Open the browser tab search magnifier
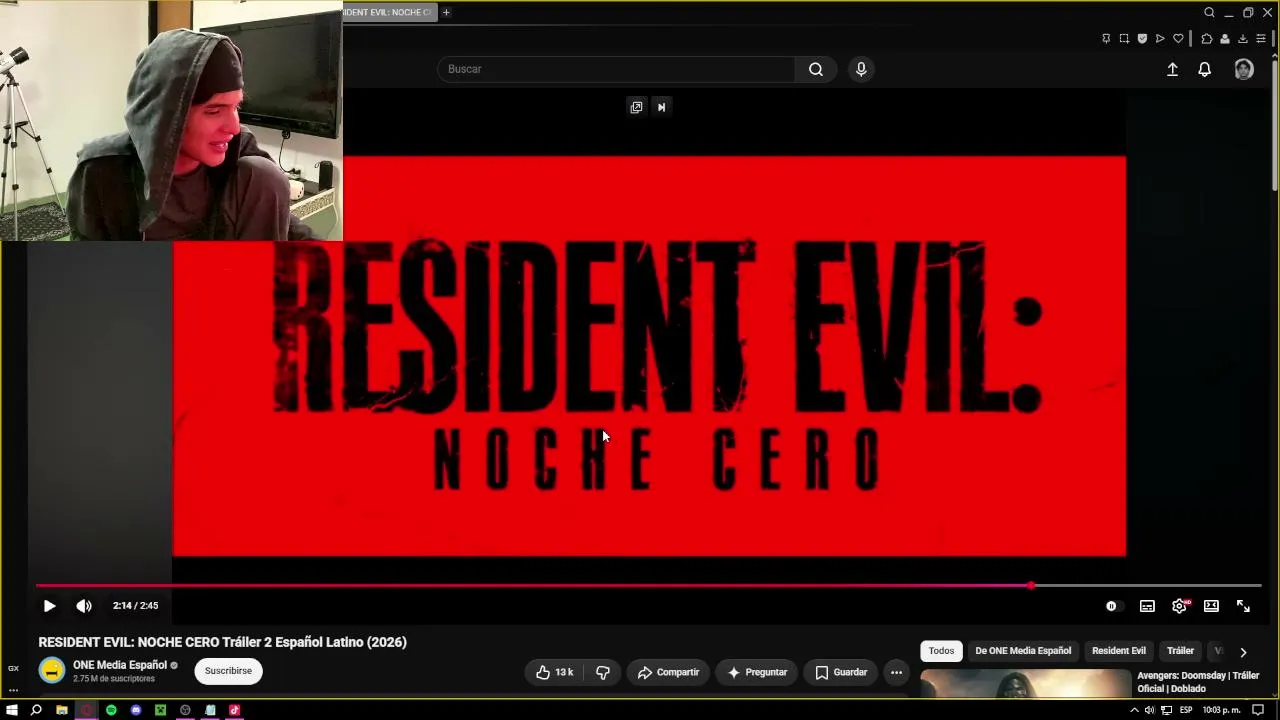1280x720 pixels. click(x=1209, y=12)
